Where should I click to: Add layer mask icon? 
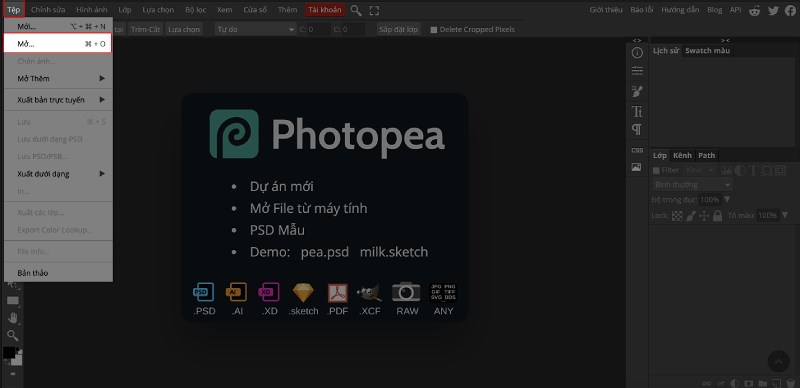[748, 383]
